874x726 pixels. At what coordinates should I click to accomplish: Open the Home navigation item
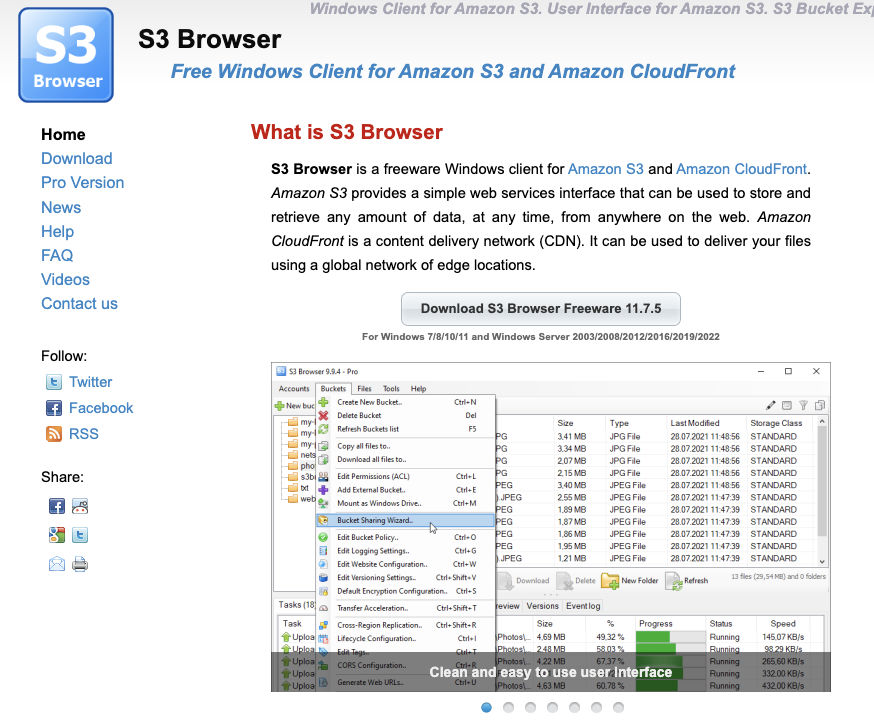click(x=63, y=134)
